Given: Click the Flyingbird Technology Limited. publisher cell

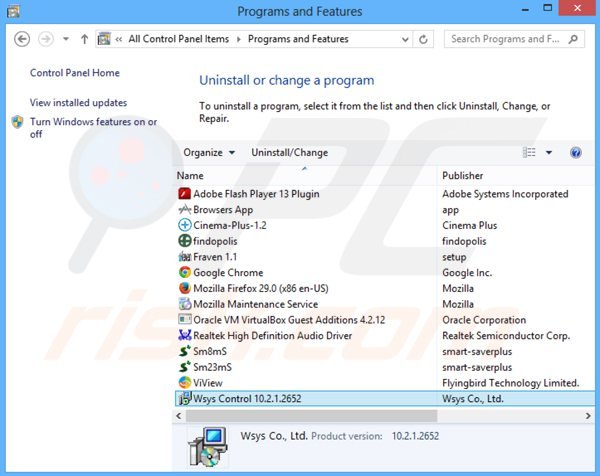Looking at the screenshot, I should coord(510,383).
